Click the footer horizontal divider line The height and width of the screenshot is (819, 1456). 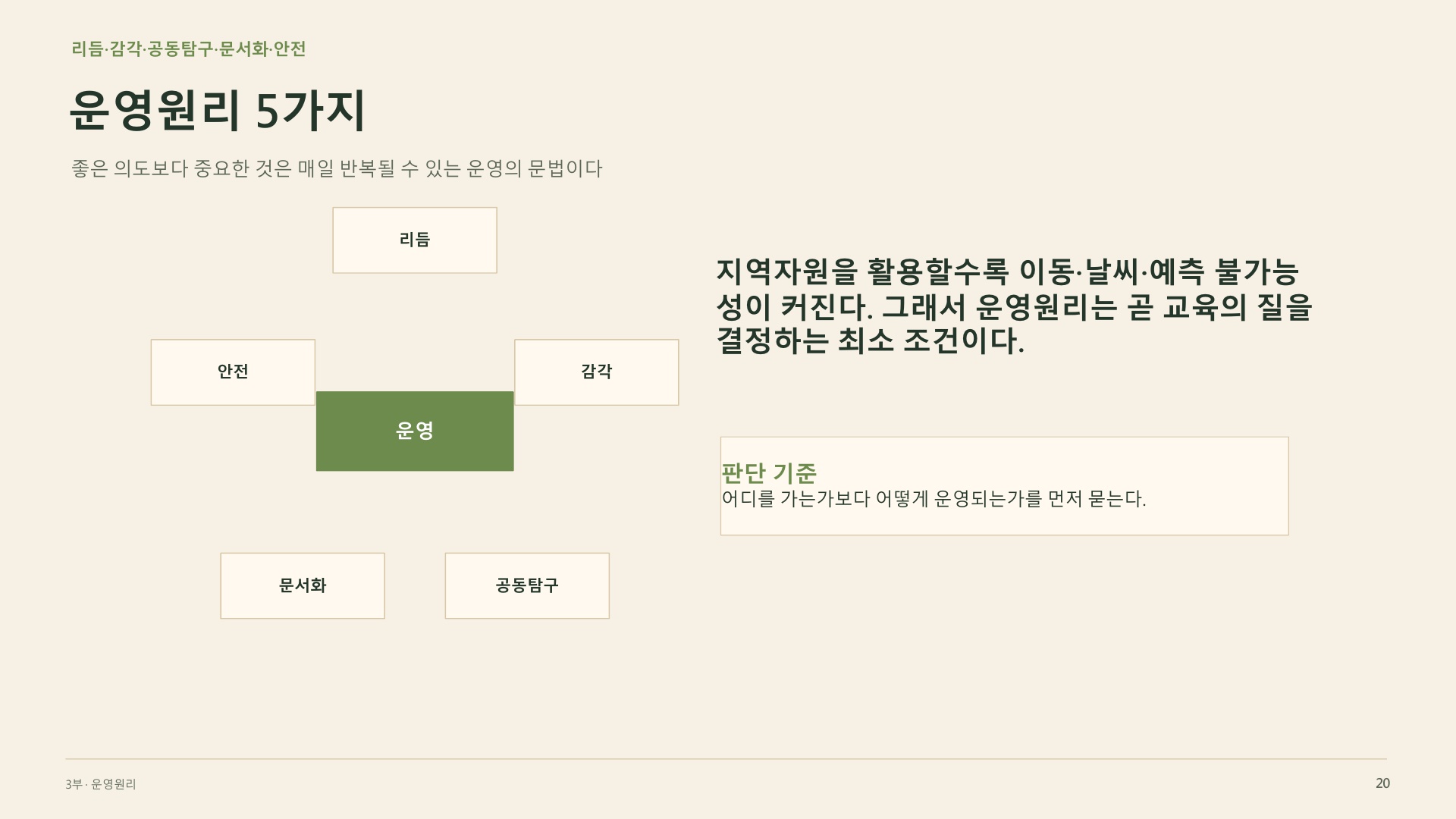(x=726, y=759)
